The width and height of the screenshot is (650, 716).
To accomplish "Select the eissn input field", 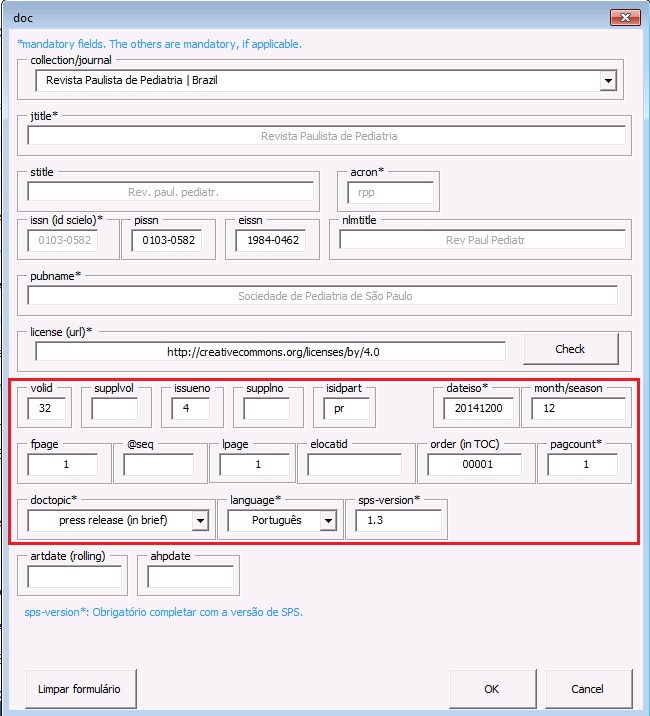I will coord(270,240).
